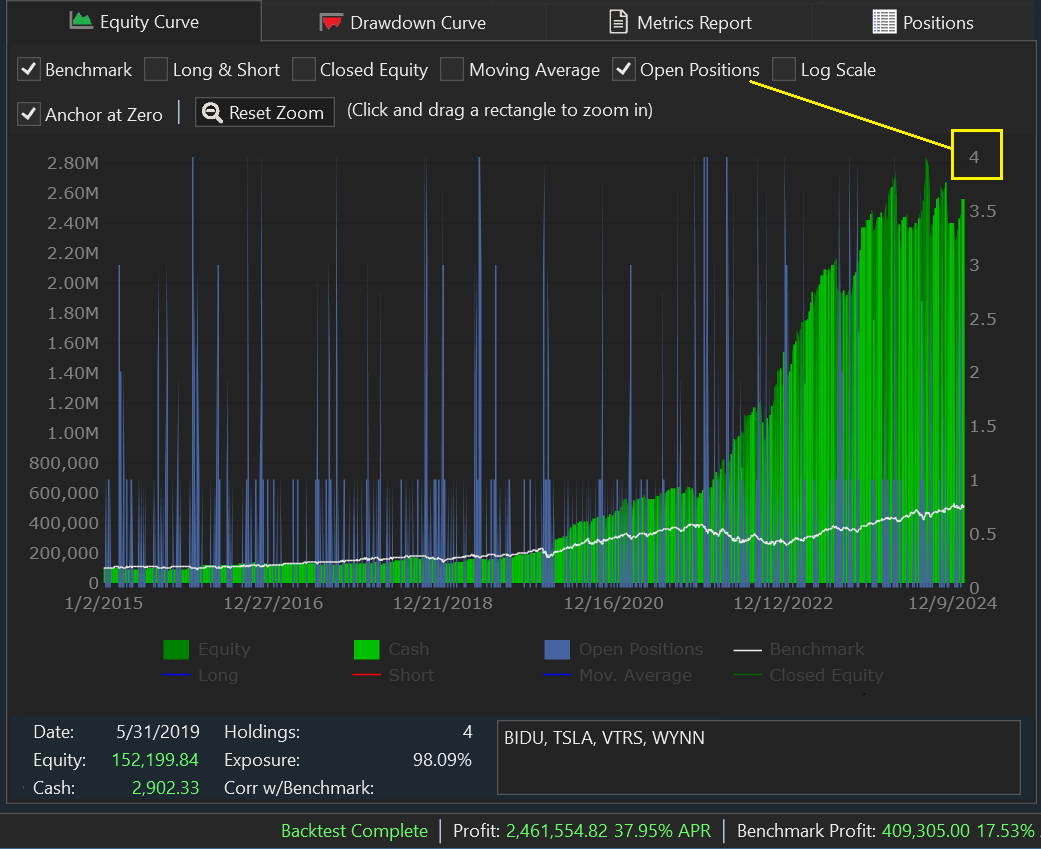Switch to the Drawdown Curve tab
1041x849 pixels.
coord(417,22)
